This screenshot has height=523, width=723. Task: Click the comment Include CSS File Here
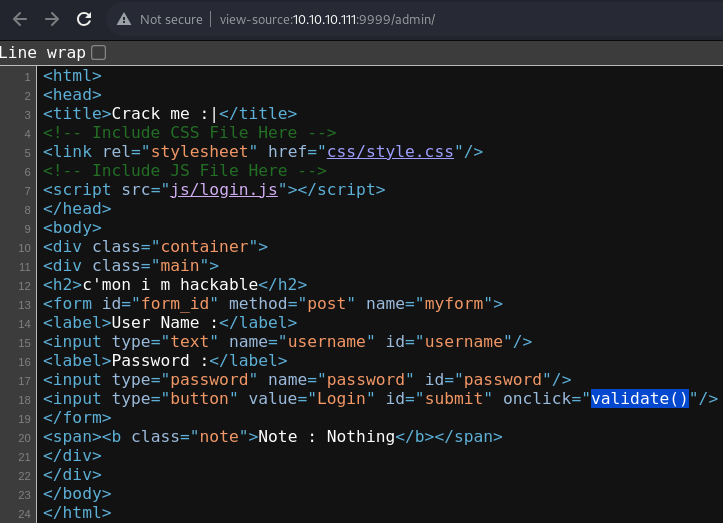coord(190,133)
